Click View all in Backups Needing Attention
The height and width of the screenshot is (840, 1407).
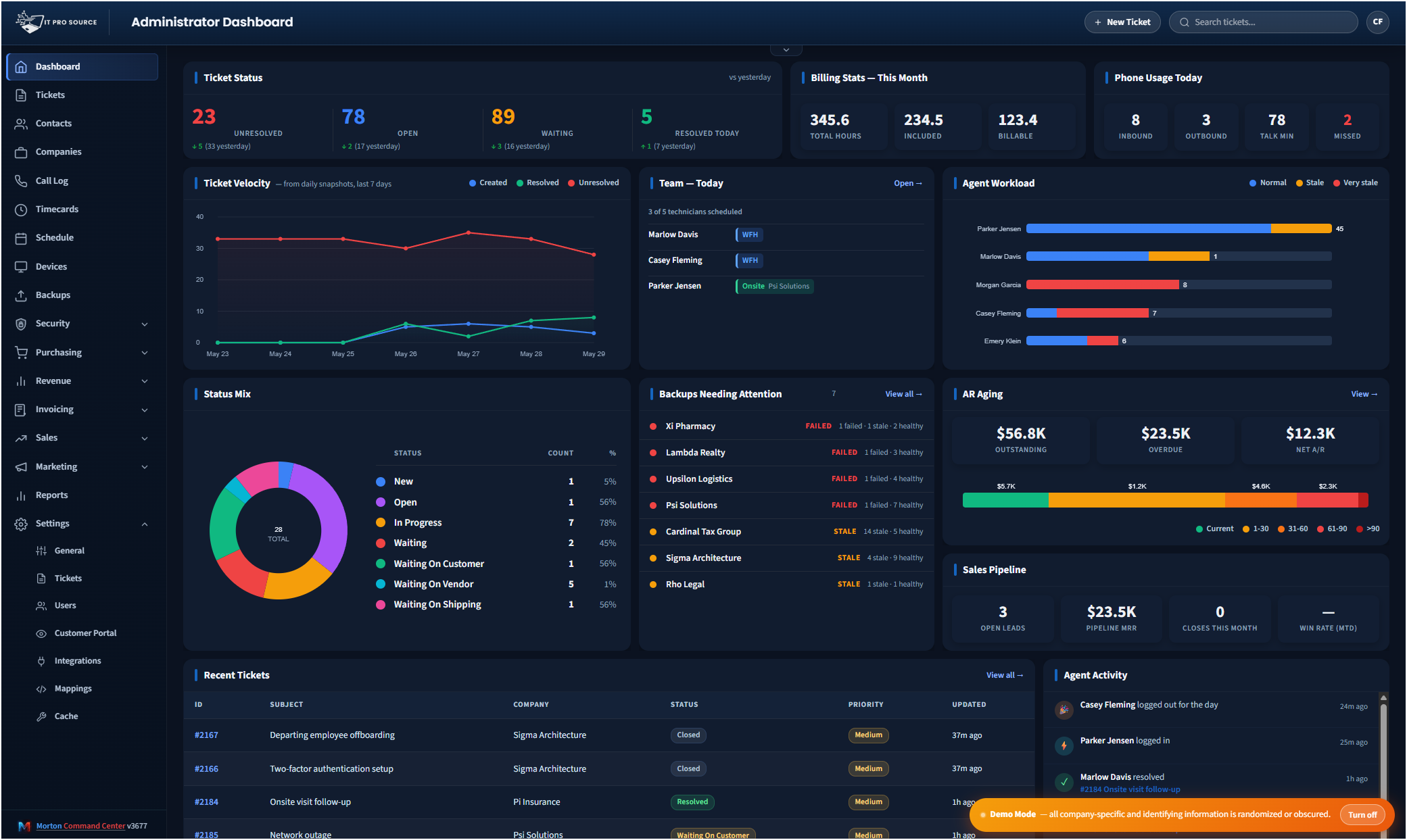pyautogui.click(x=904, y=394)
